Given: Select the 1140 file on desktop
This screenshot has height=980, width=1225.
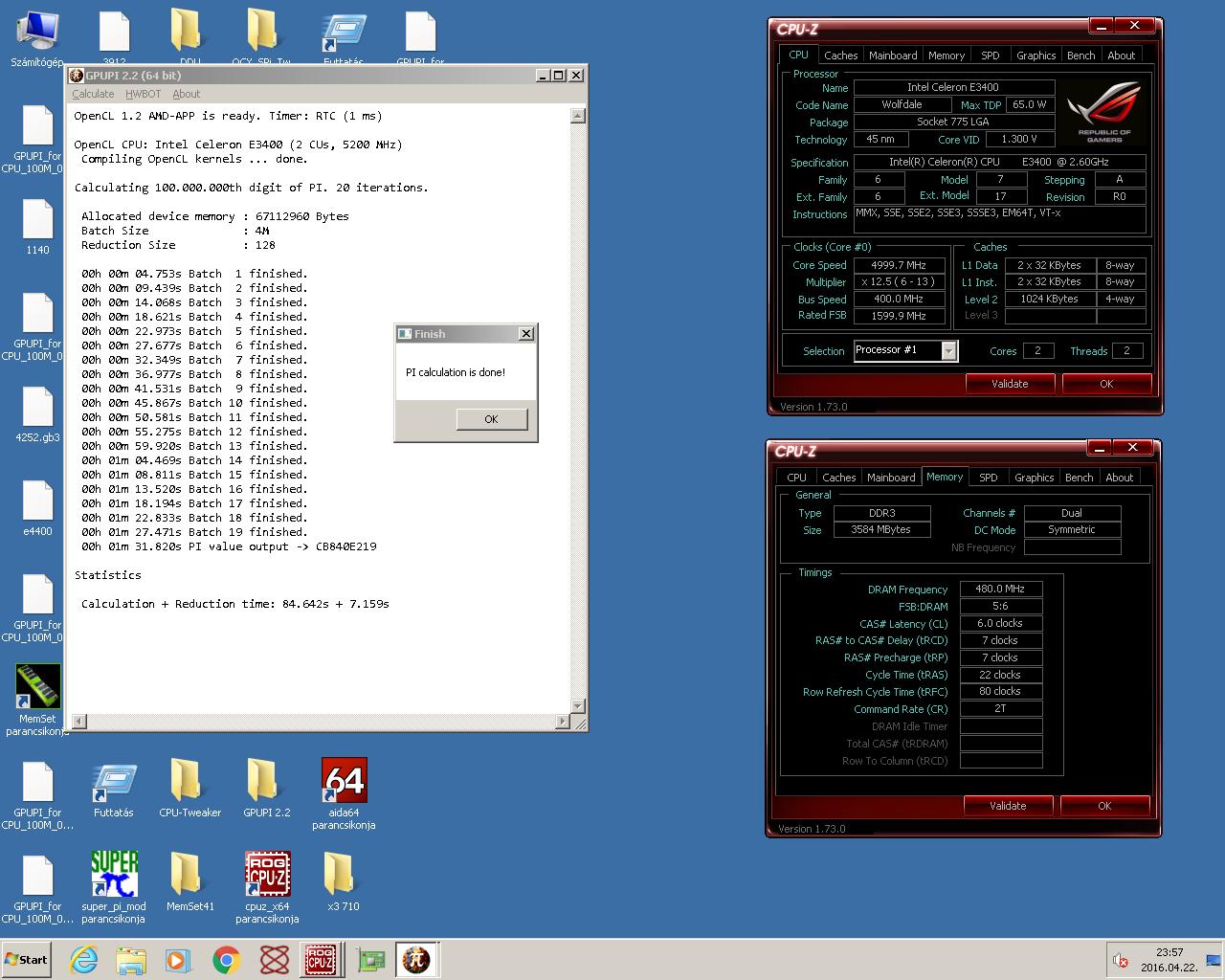Looking at the screenshot, I should 37,227.
